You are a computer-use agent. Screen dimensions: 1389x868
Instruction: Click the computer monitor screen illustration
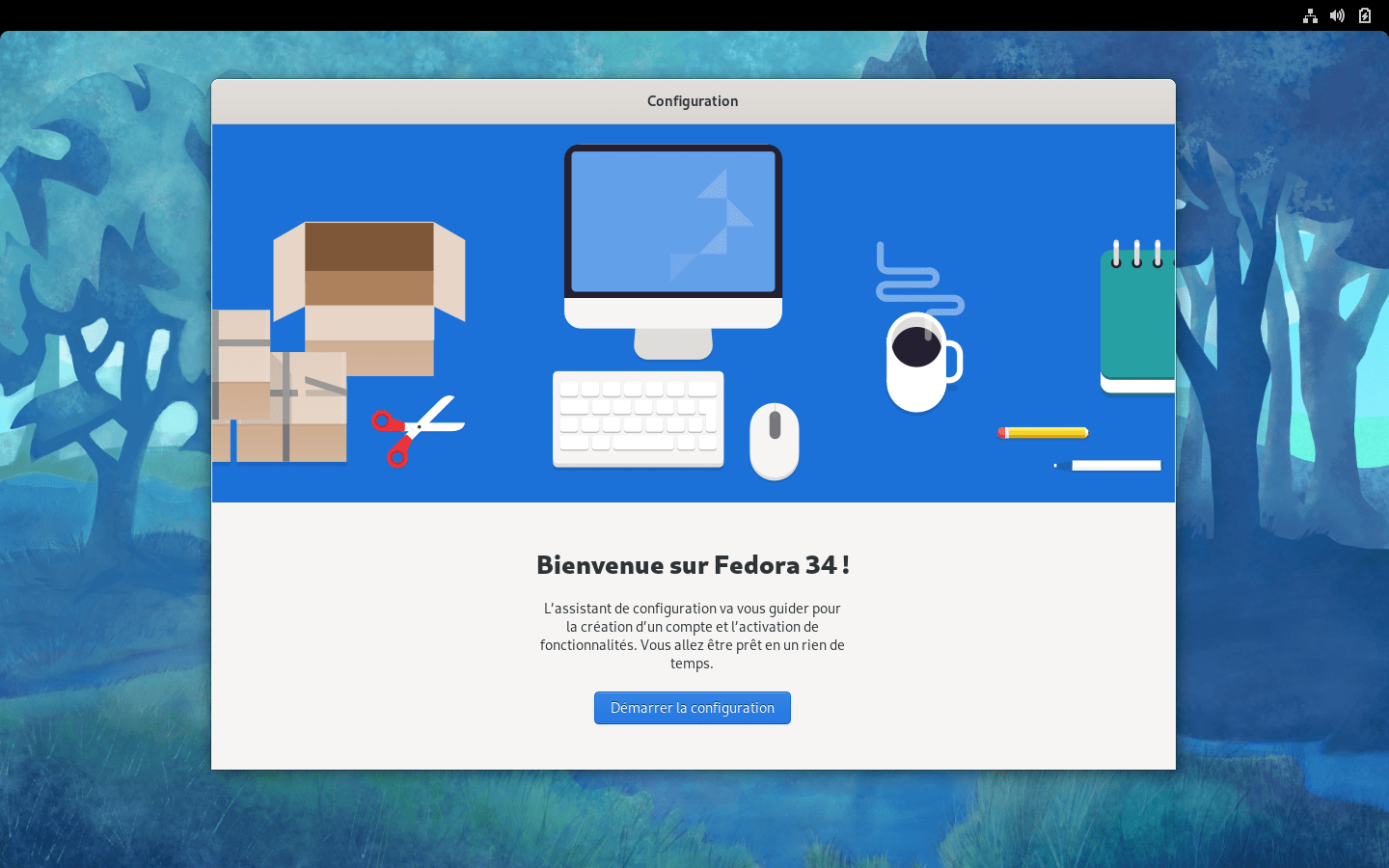[x=673, y=222]
